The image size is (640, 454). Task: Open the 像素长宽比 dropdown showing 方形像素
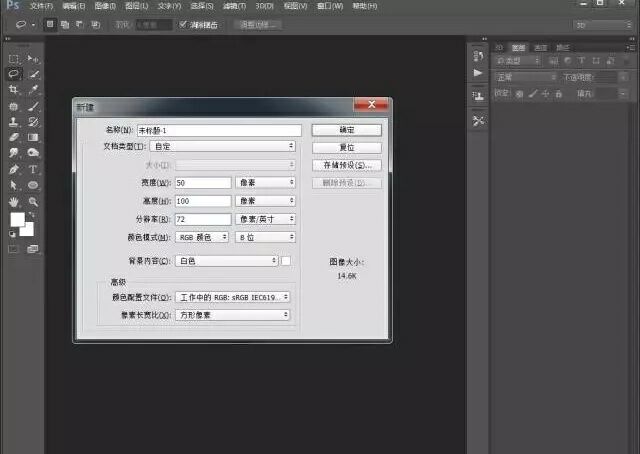(232, 315)
